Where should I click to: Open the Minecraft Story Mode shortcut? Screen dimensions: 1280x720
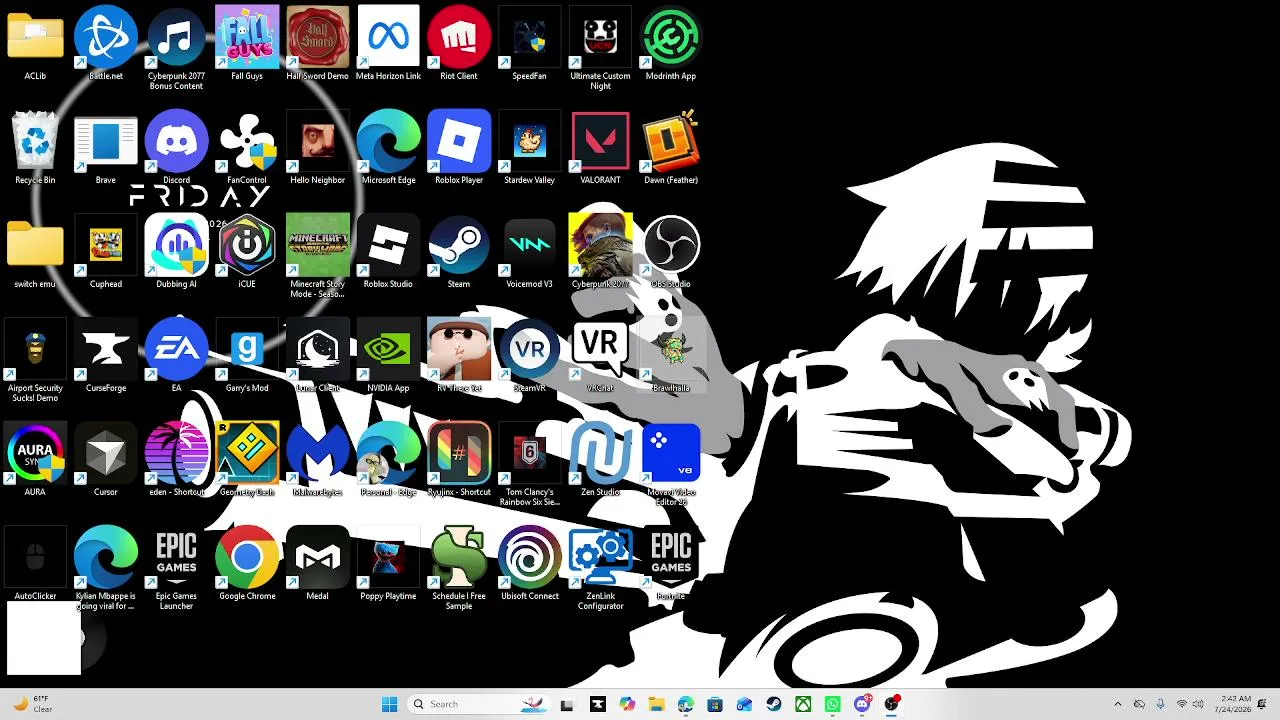[318, 257]
